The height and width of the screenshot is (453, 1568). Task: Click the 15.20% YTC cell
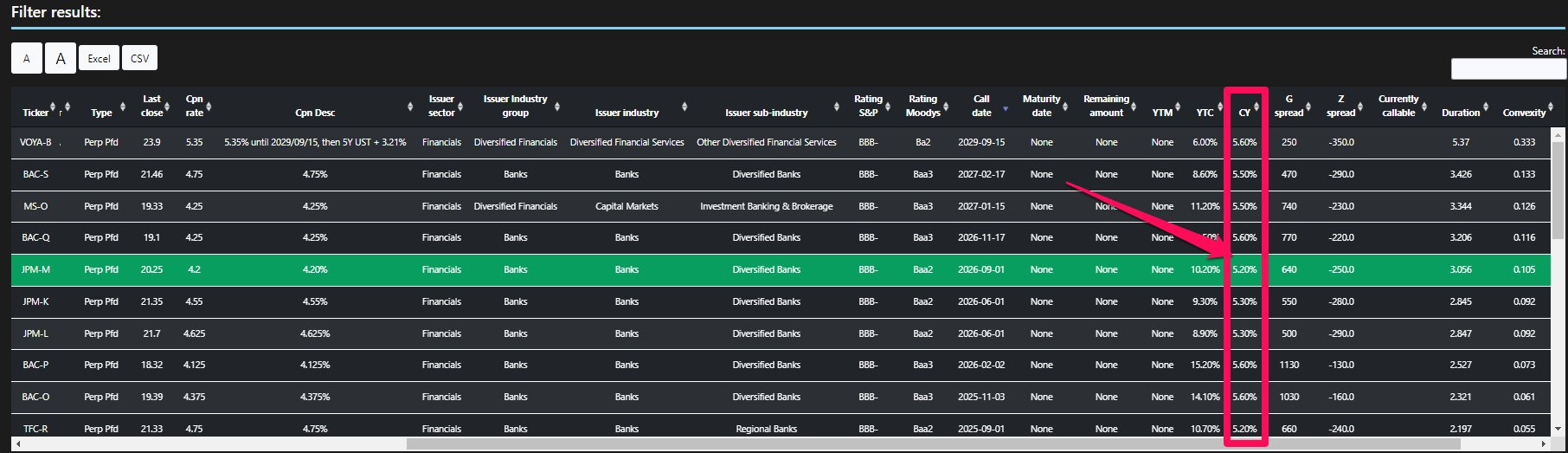pyautogui.click(x=1205, y=365)
